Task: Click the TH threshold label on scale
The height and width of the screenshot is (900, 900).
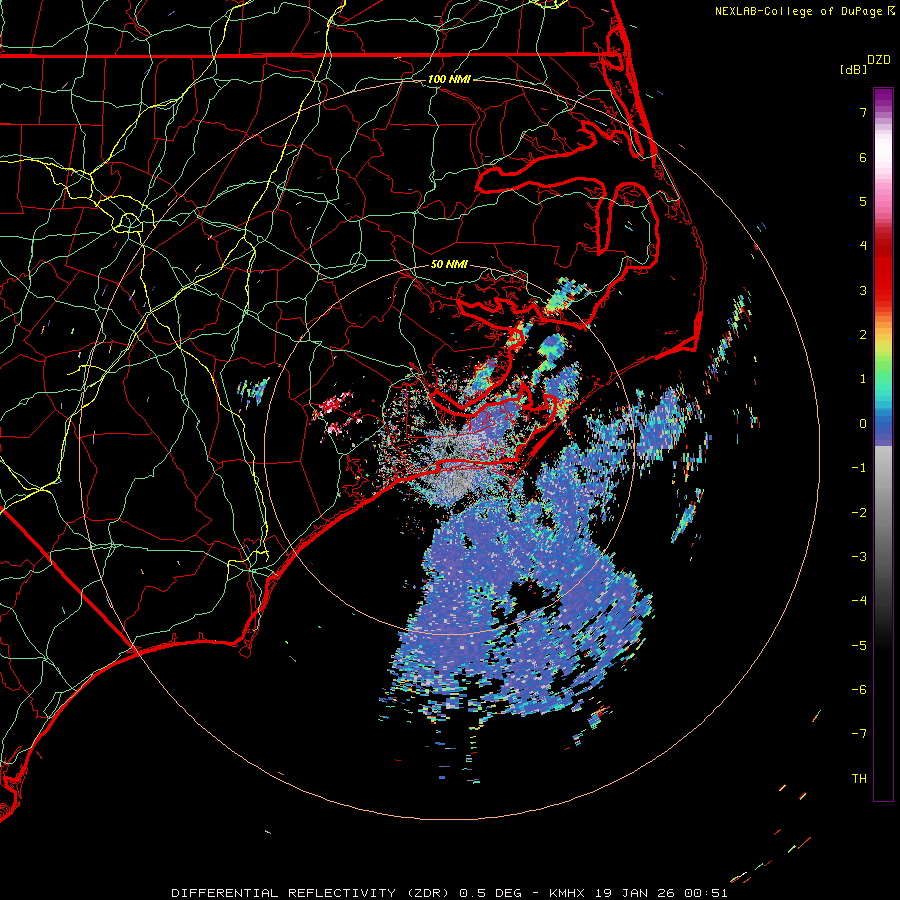Action: click(x=859, y=779)
